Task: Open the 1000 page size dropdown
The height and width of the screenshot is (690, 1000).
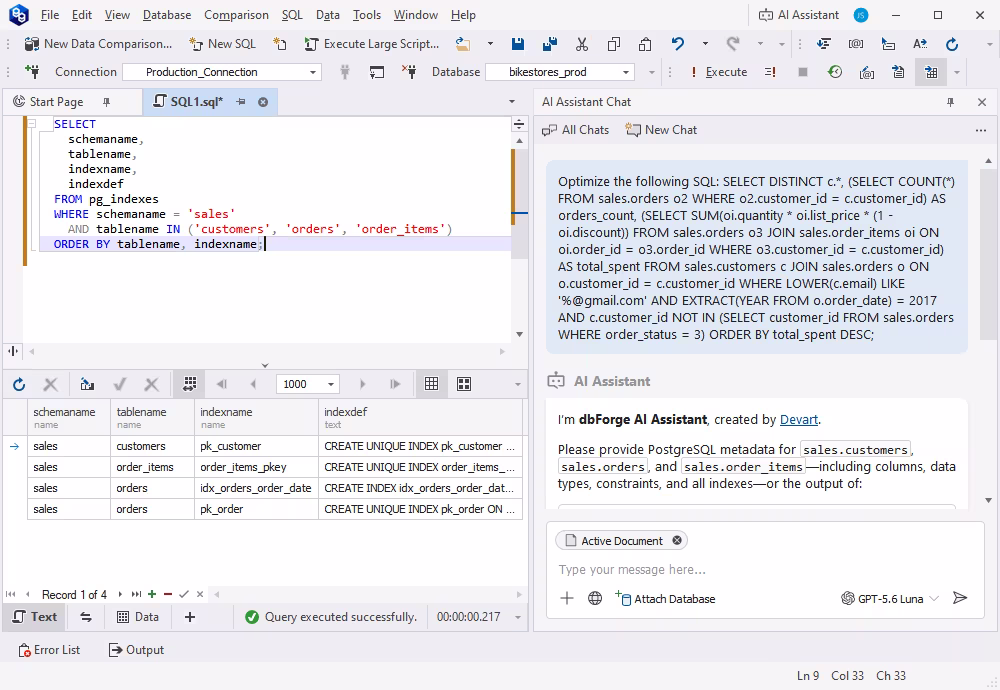Action: (330, 384)
